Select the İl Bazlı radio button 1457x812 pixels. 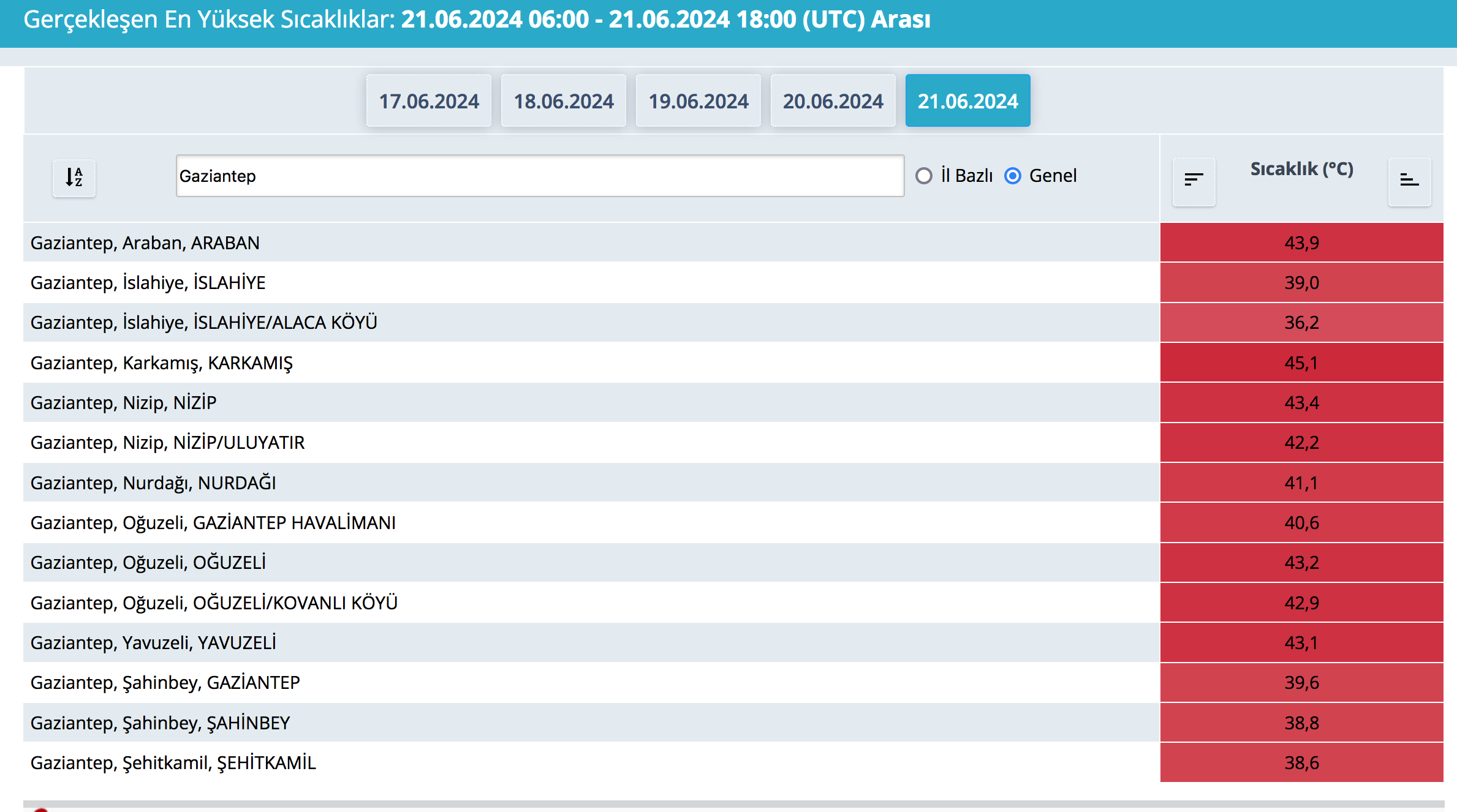(x=924, y=176)
